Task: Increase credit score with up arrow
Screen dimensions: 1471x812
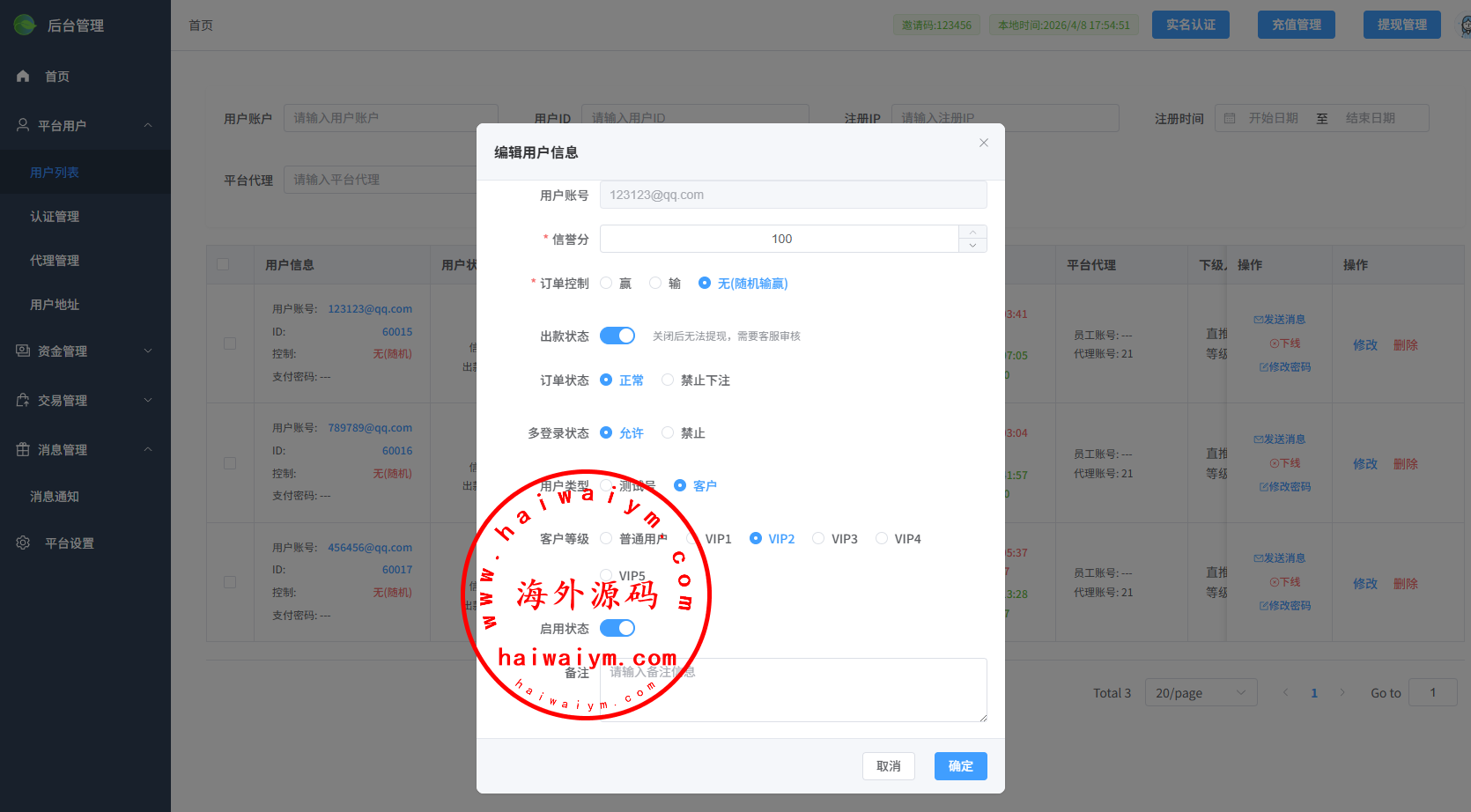Action: (x=972, y=232)
